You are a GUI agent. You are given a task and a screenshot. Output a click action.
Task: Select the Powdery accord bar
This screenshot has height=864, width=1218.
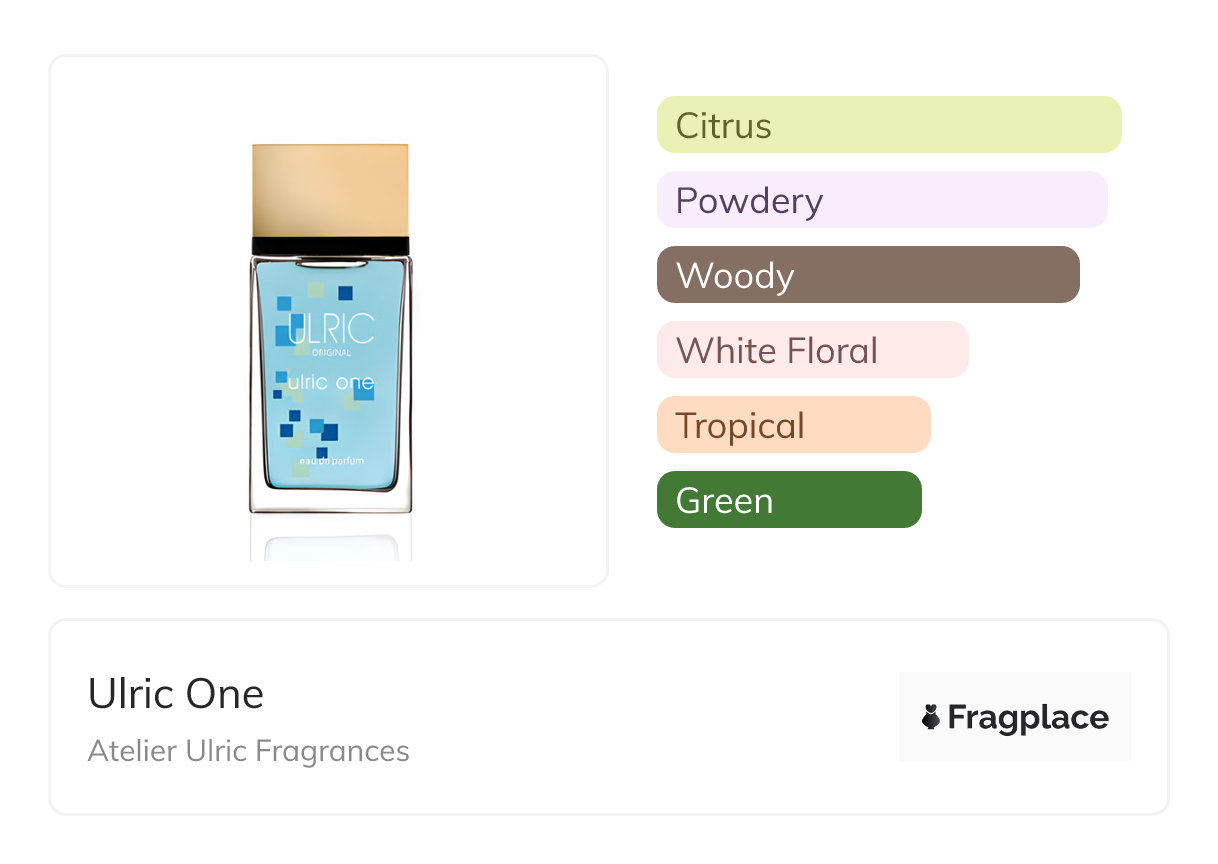pyautogui.click(x=881, y=200)
